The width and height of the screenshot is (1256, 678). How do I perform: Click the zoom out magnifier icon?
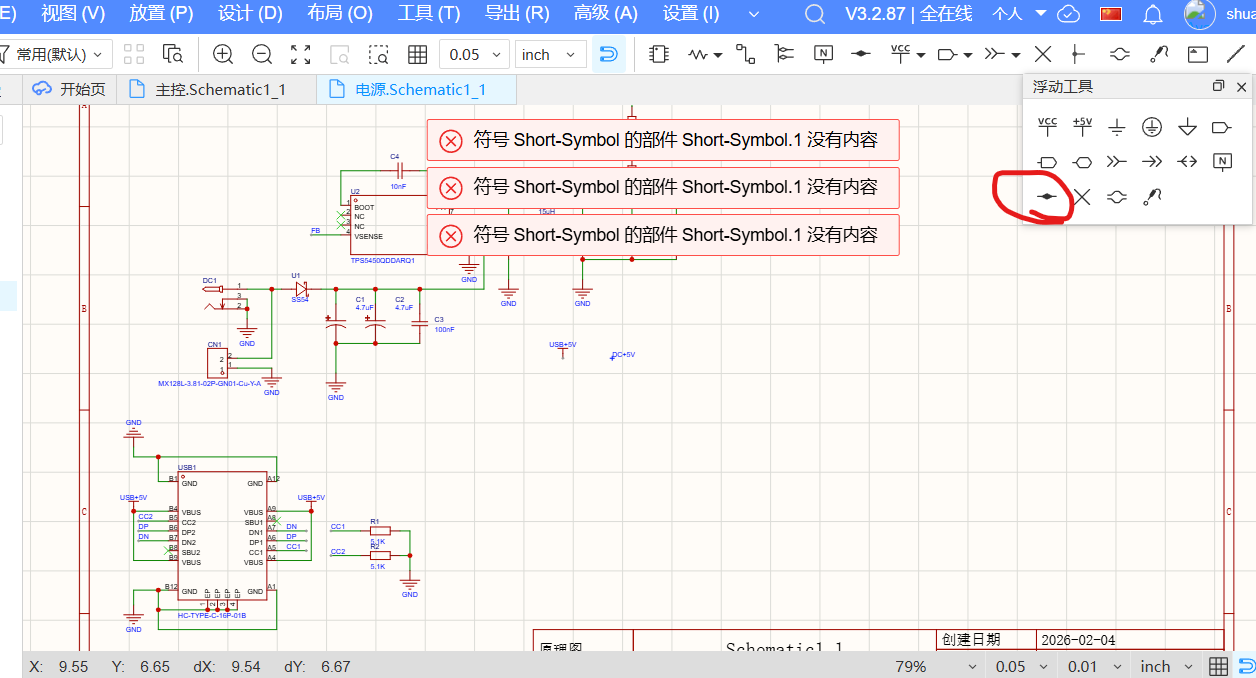262,55
